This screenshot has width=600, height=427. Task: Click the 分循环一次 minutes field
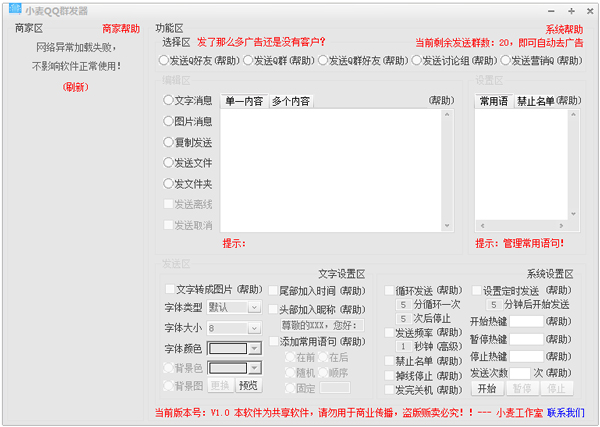[403, 305]
